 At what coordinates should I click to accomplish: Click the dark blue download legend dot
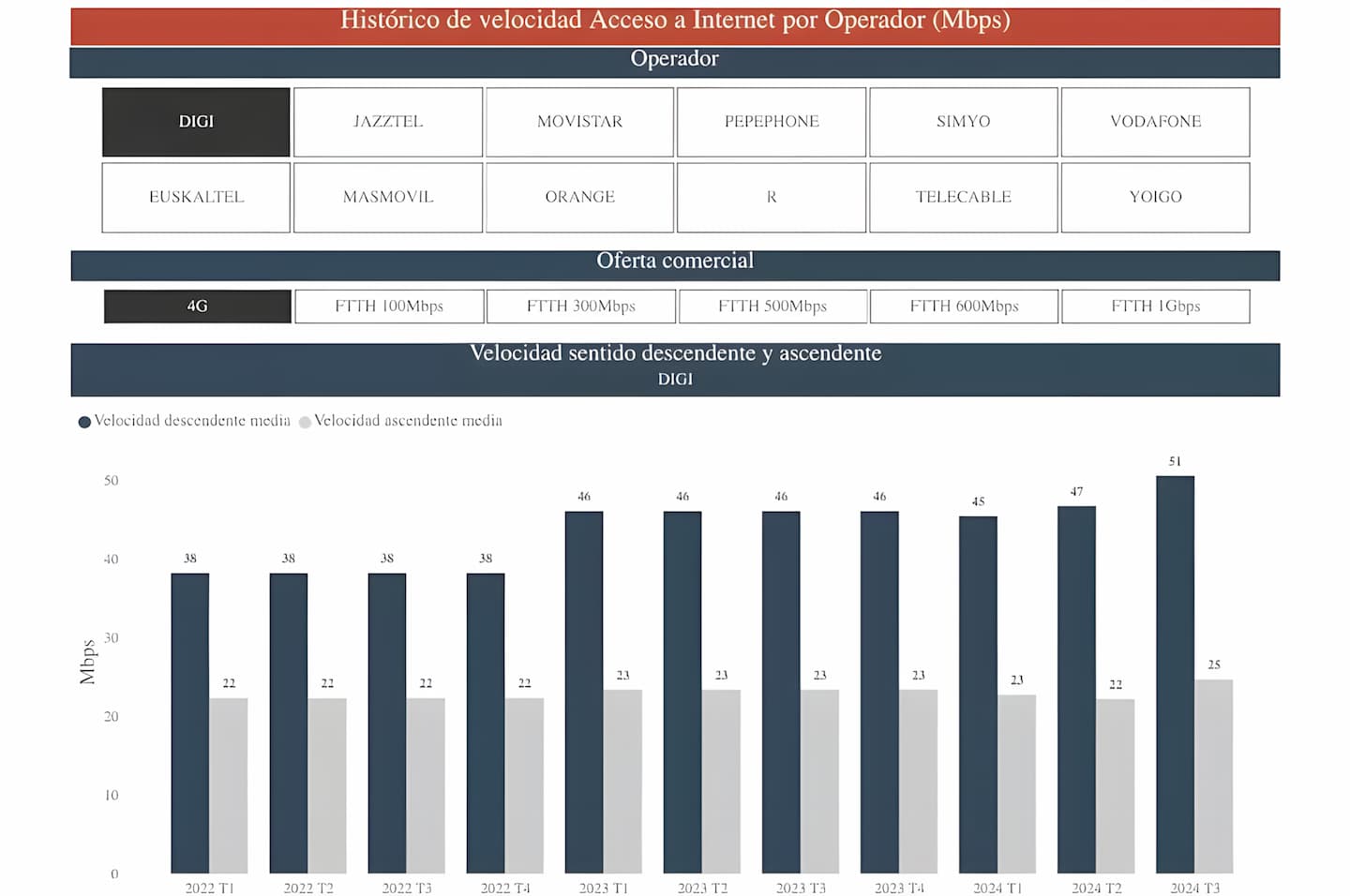click(x=84, y=422)
